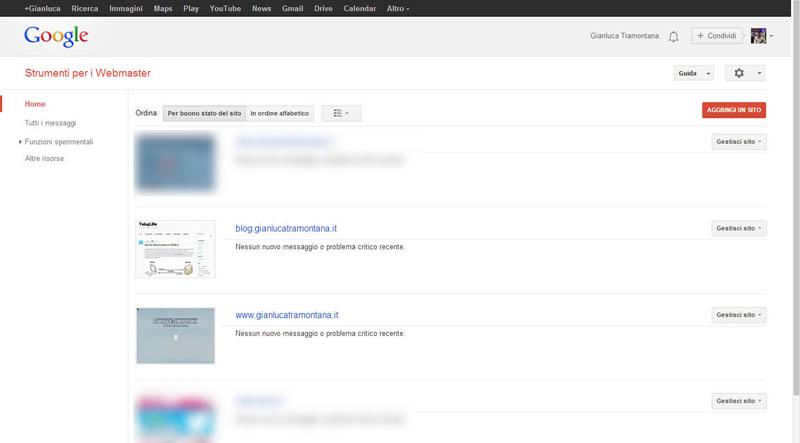Click the www.gianlucatramontana.it site thumbnail
Viewport: 800px width, 443px height.
(176, 335)
